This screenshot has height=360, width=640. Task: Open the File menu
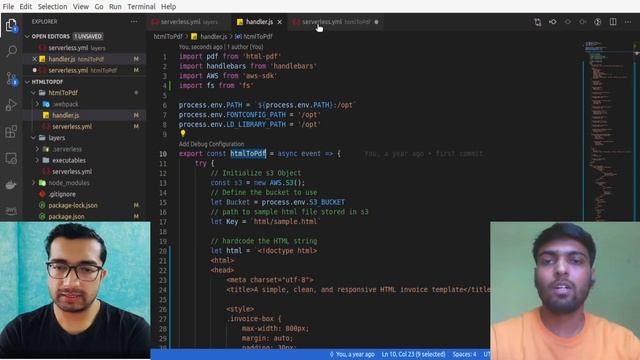[8, 7]
